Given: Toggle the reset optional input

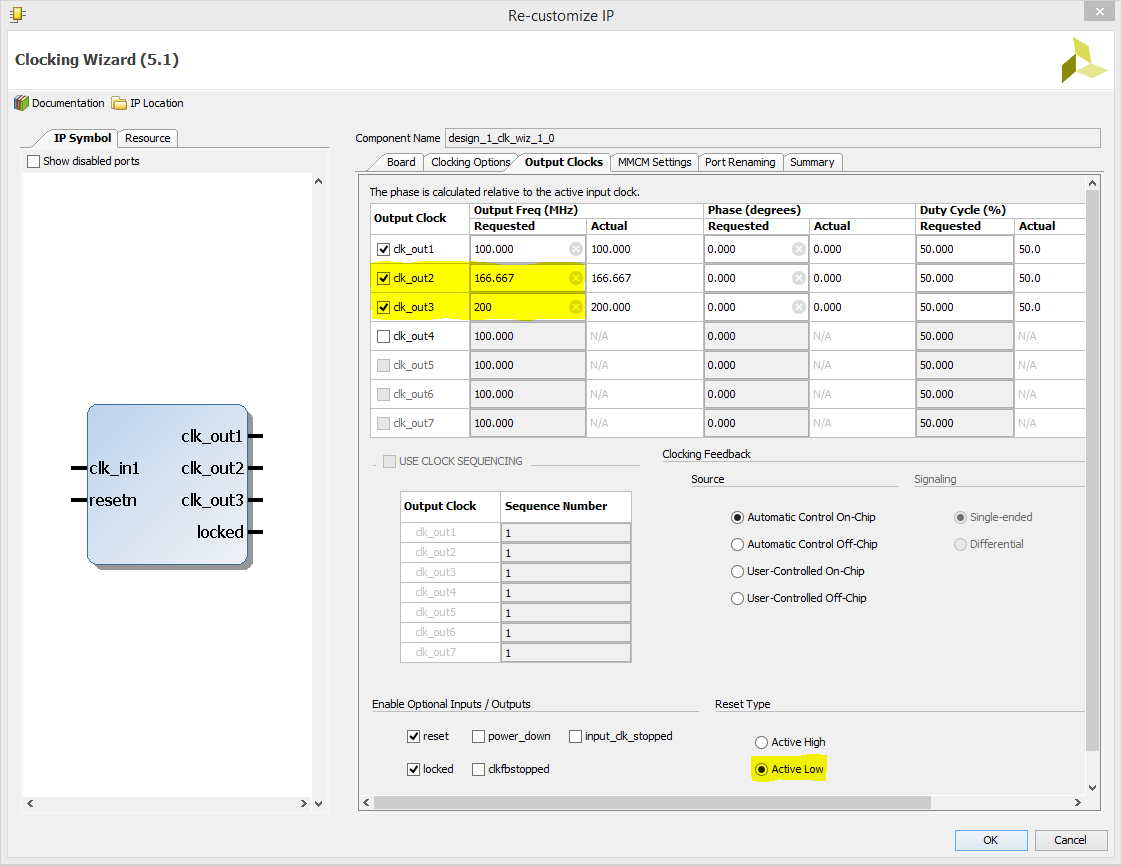Looking at the screenshot, I should point(414,736).
